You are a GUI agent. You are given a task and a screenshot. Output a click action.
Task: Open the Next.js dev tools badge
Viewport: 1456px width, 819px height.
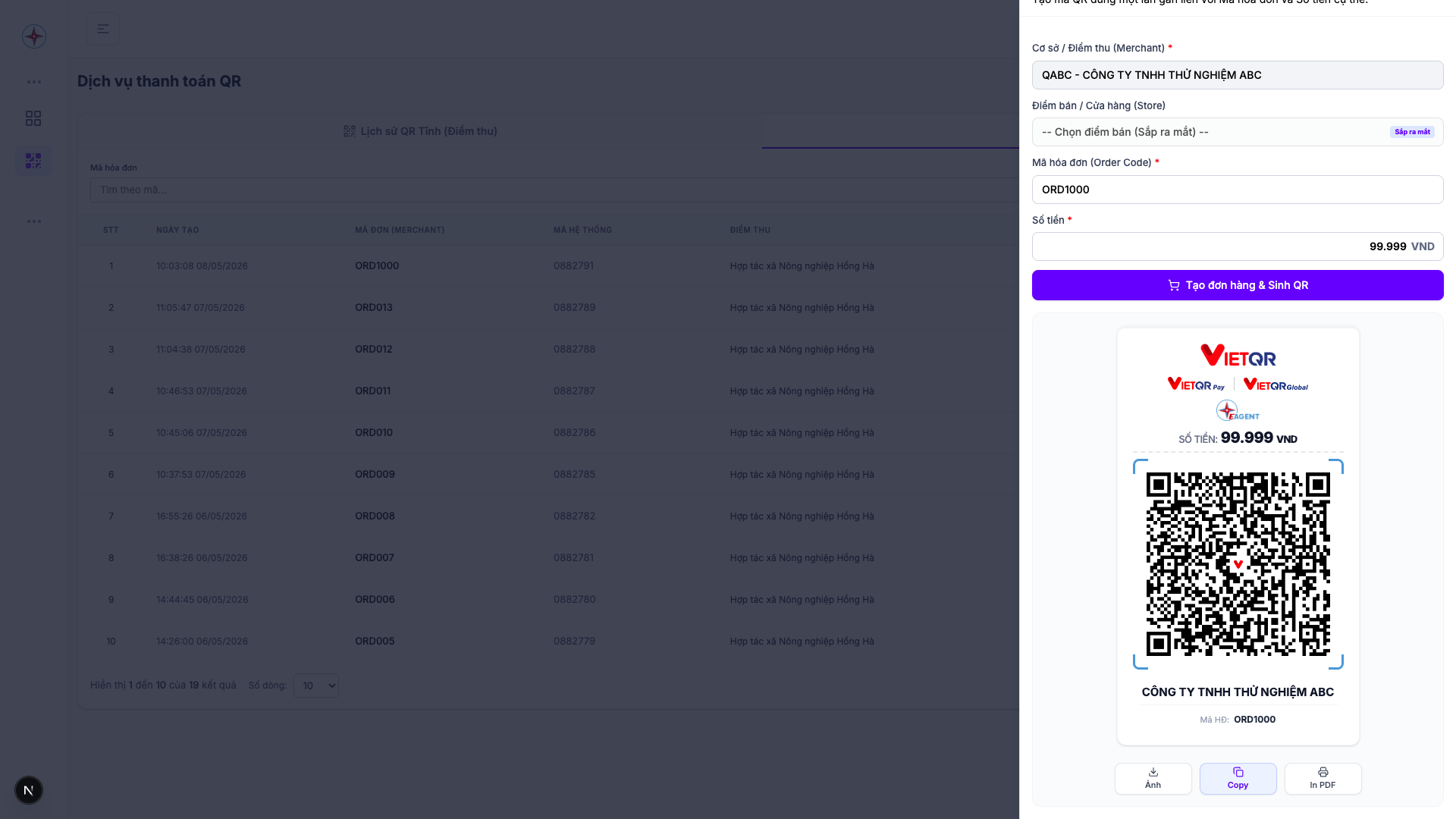coord(29,790)
